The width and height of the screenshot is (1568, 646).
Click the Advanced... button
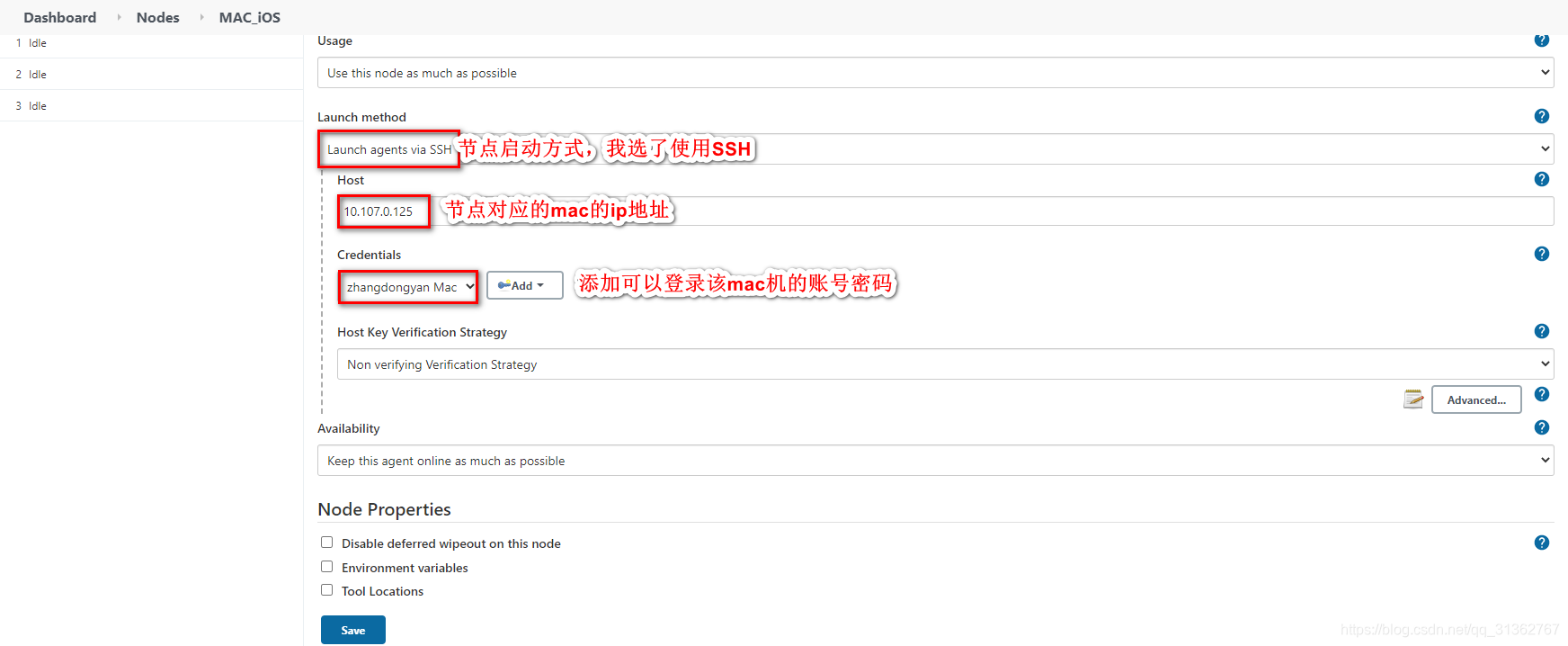click(x=1476, y=399)
